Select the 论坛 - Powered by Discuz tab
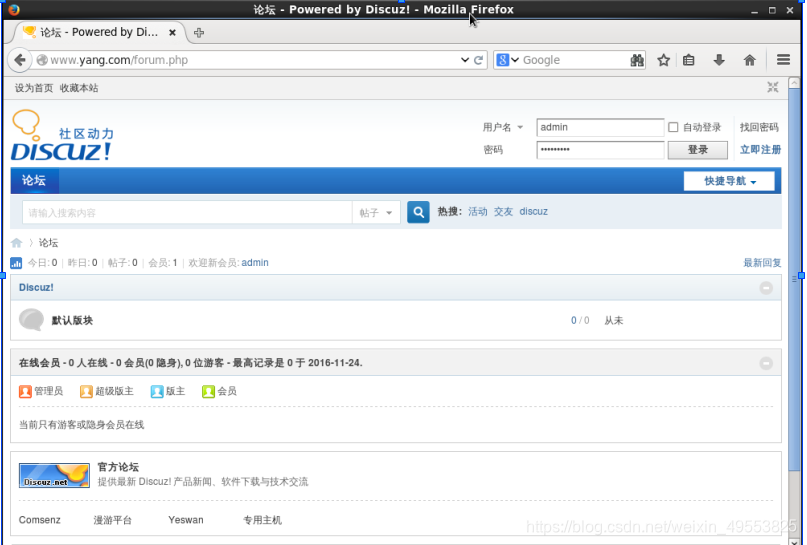Viewport: 807px width, 545px height. point(98,32)
